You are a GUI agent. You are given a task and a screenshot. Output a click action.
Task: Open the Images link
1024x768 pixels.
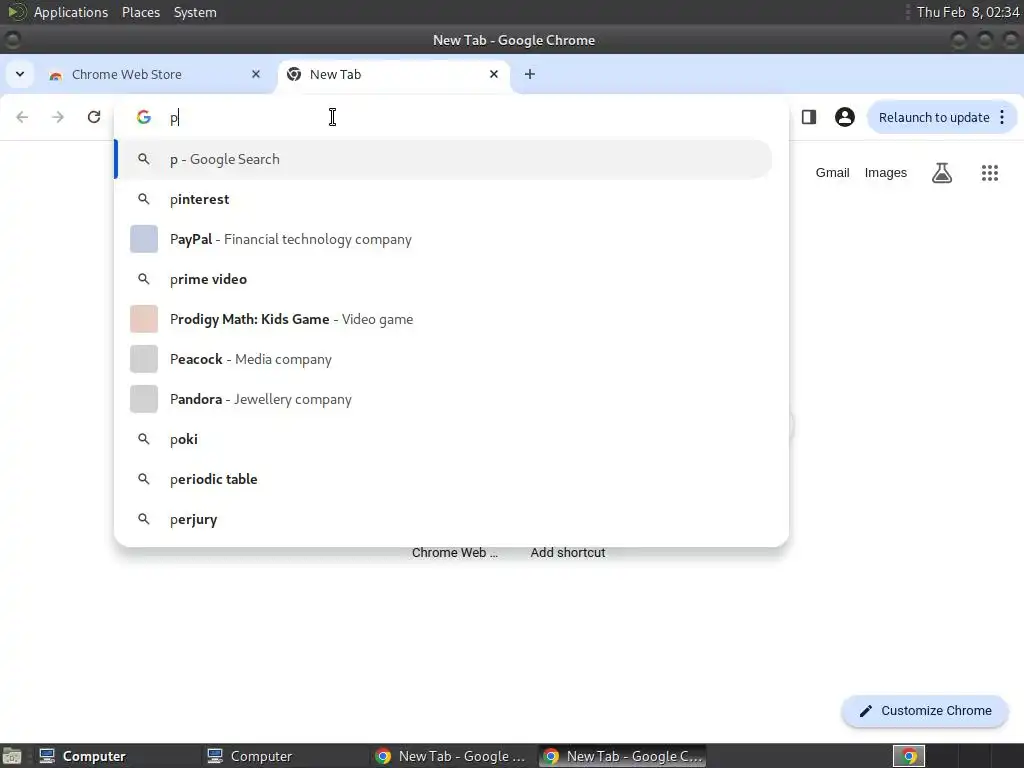886,173
